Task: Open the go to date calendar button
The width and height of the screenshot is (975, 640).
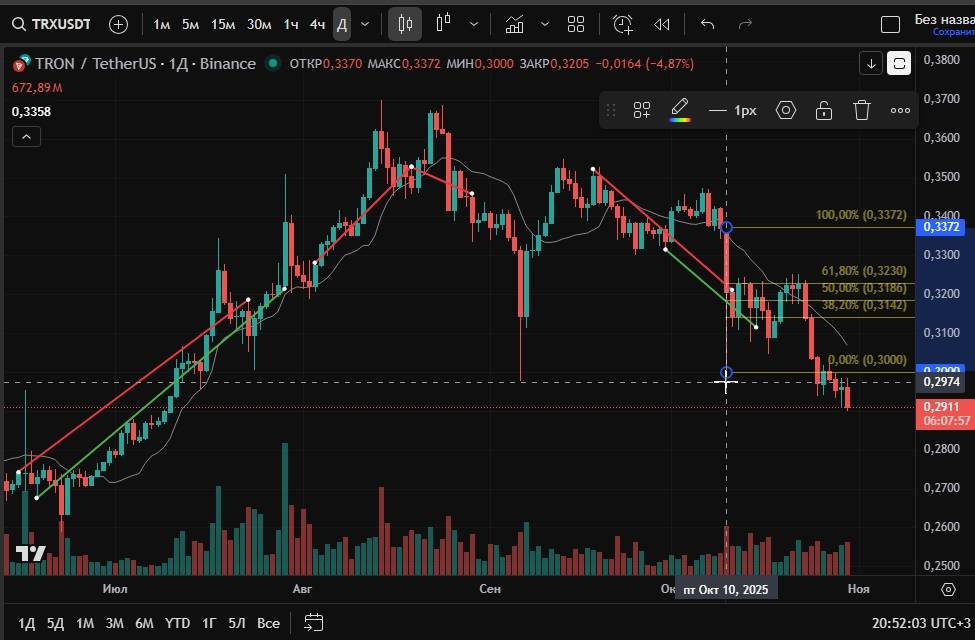Action: point(314,623)
